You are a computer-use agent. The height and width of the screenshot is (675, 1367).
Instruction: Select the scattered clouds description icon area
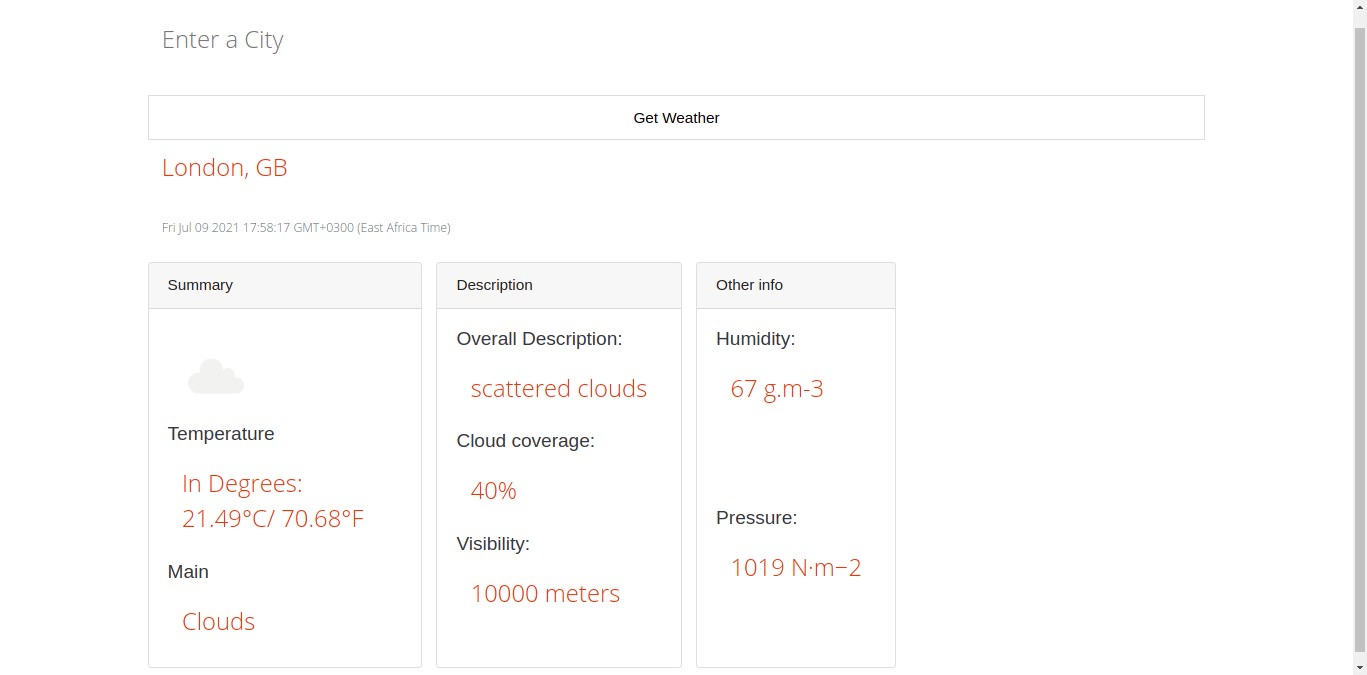(558, 389)
